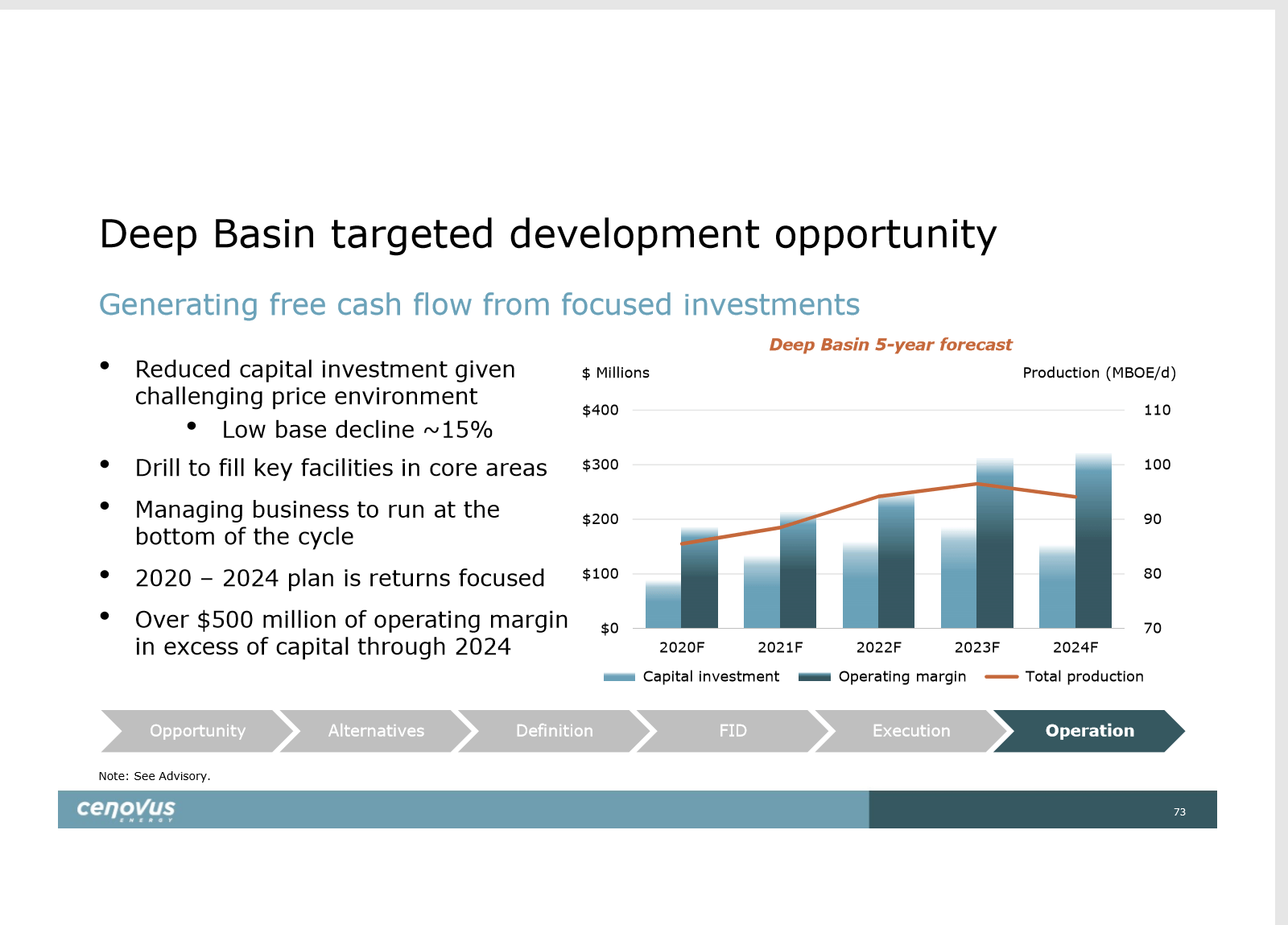This screenshot has width=1288, height=925.
Task: Click the $200 axis value
Action: click(x=601, y=519)
